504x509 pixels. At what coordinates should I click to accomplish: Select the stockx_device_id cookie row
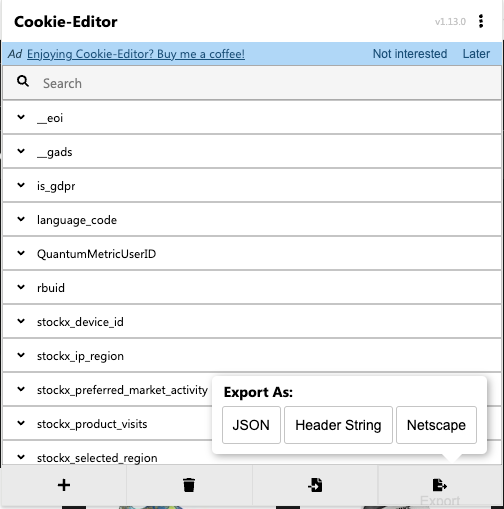pyautogui.click(x=252, y=321)
